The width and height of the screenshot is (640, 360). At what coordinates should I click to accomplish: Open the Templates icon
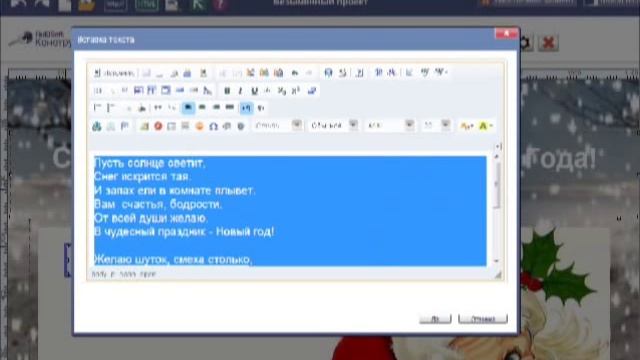(203, 73)
